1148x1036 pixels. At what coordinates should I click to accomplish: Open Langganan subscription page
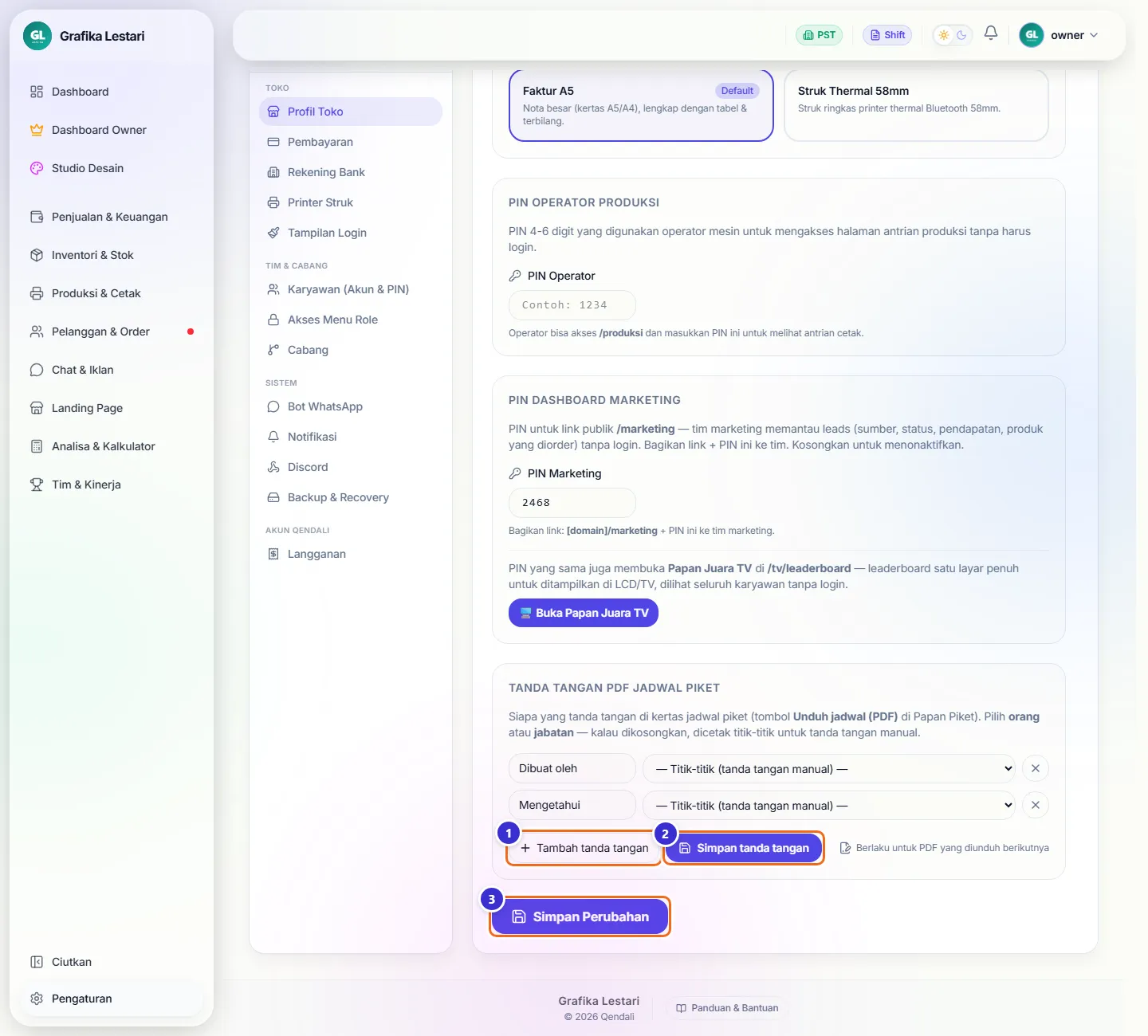[x=351, y=554]
